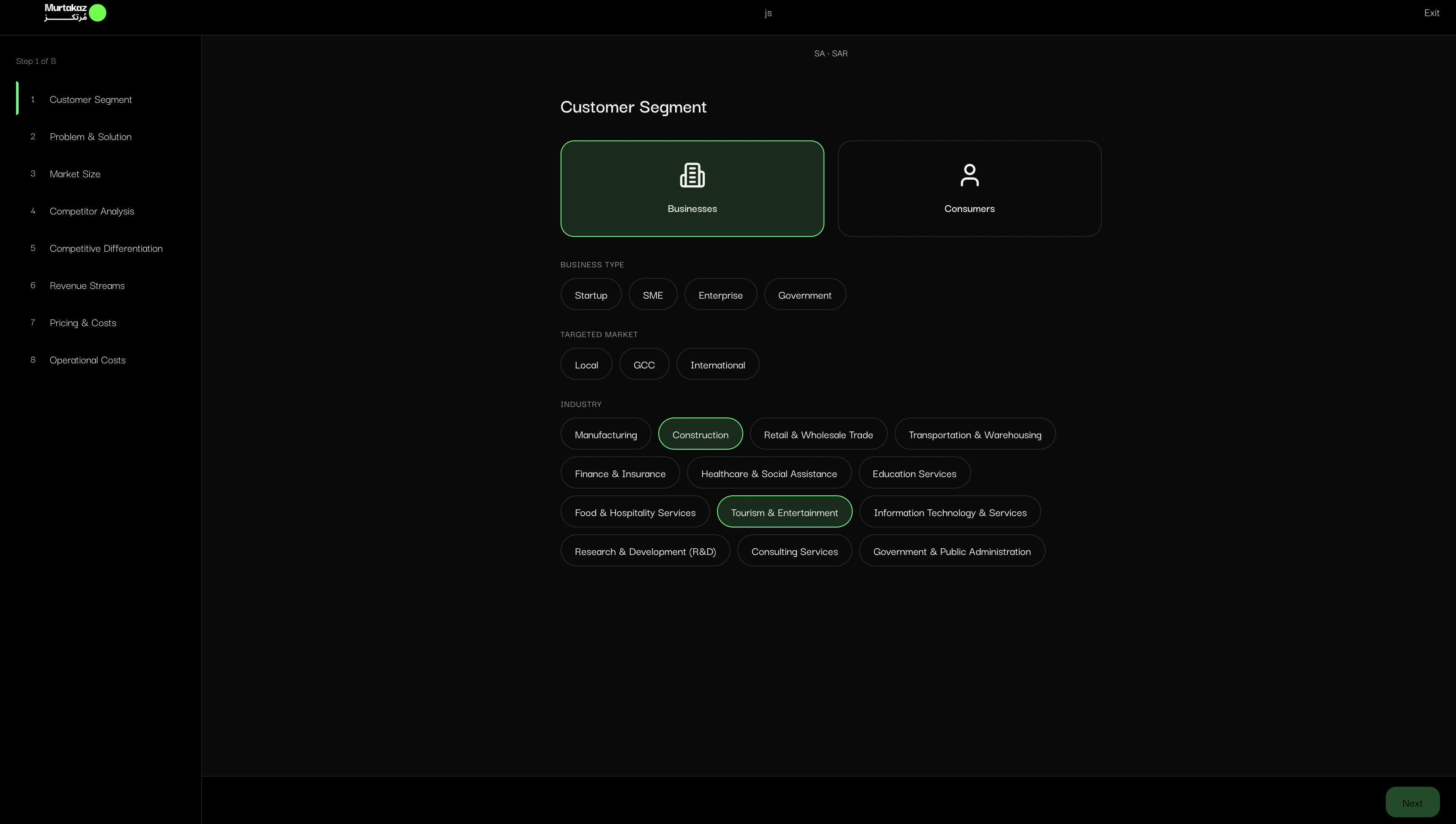
Task: Deselect the Construction industry chip
Action: (x=700, y=434)
